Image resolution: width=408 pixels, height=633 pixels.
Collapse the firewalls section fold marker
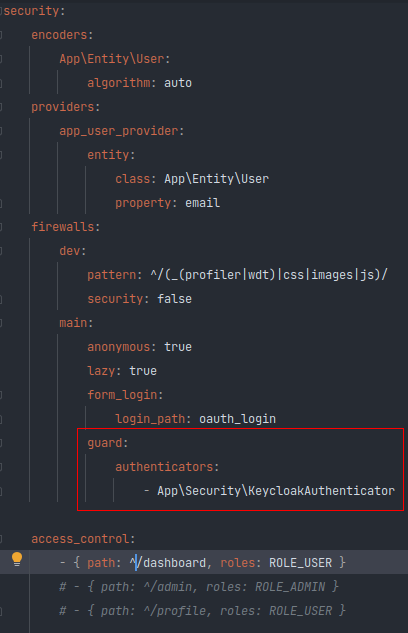pos(1,227)
